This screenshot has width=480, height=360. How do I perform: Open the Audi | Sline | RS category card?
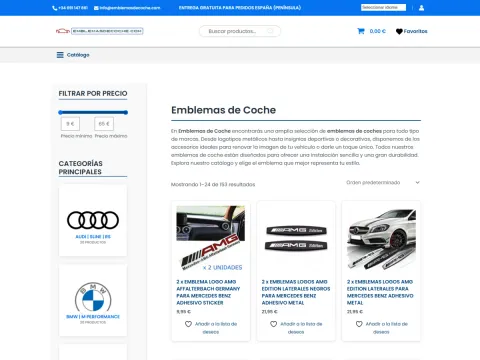click(93, 221)
